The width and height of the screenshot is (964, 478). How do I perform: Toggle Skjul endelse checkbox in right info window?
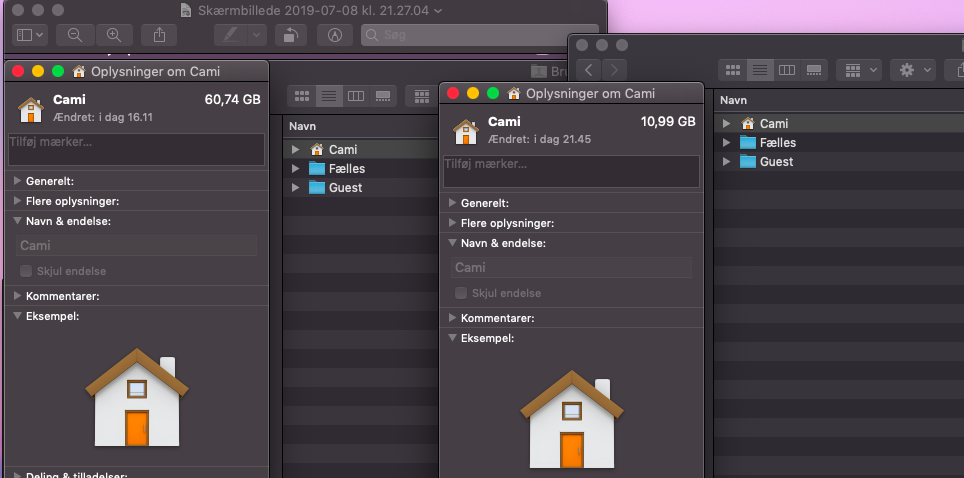[460, 293]
